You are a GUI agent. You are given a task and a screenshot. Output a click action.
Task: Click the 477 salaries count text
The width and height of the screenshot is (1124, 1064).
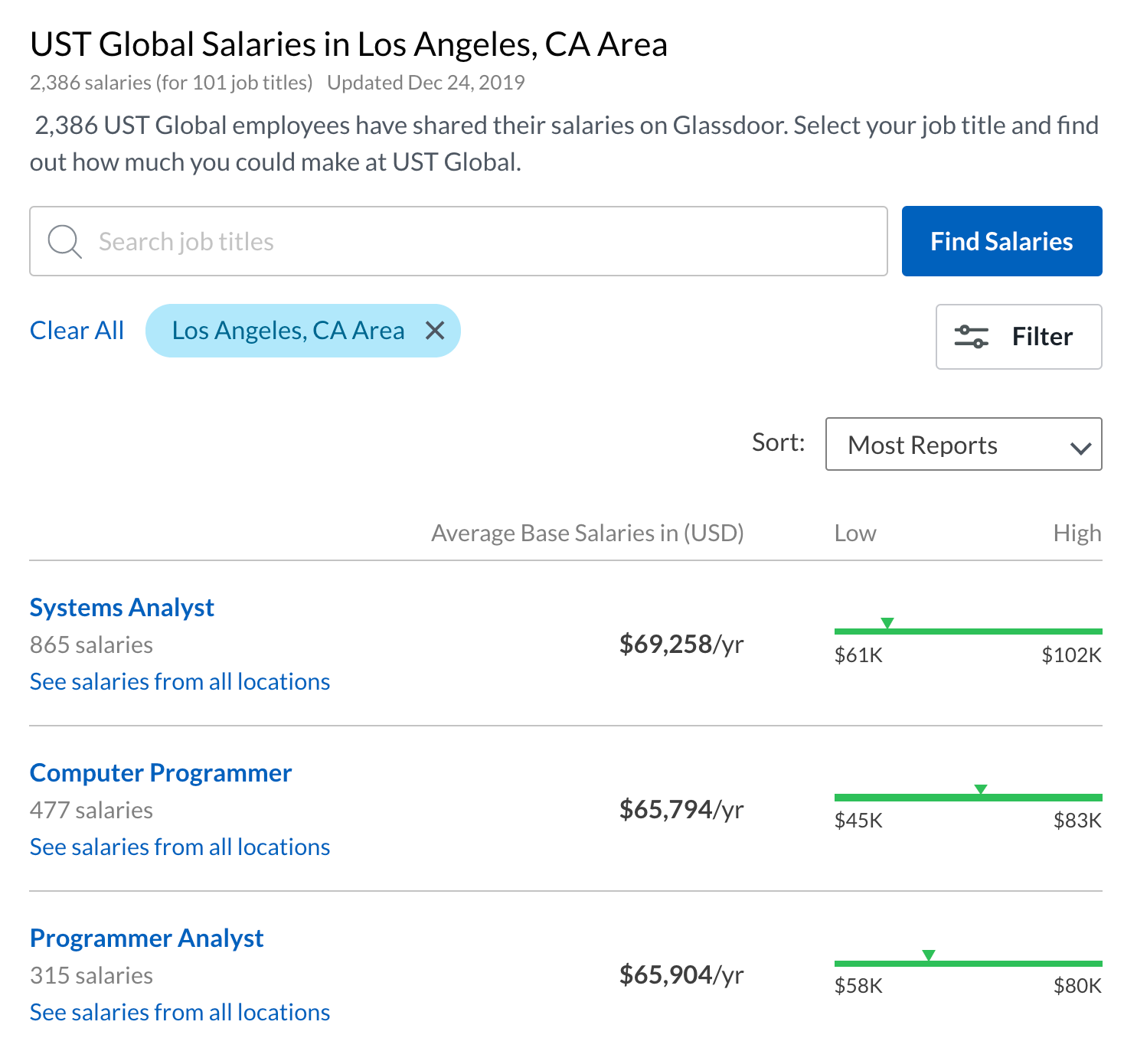(91, 810)
